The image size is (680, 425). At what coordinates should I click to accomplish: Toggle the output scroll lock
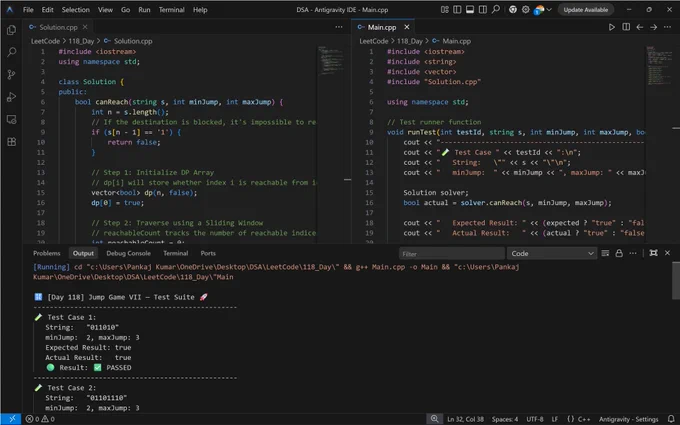click(619, 253)
